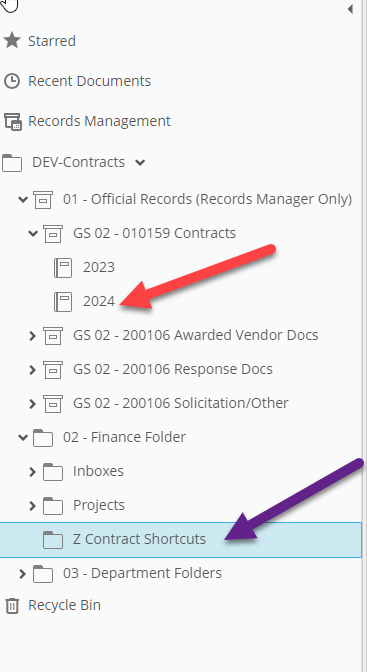This screenshot has height=672, width=367.
Task: Collapse the sidebar with the top arrow
Action: (350, 9)
